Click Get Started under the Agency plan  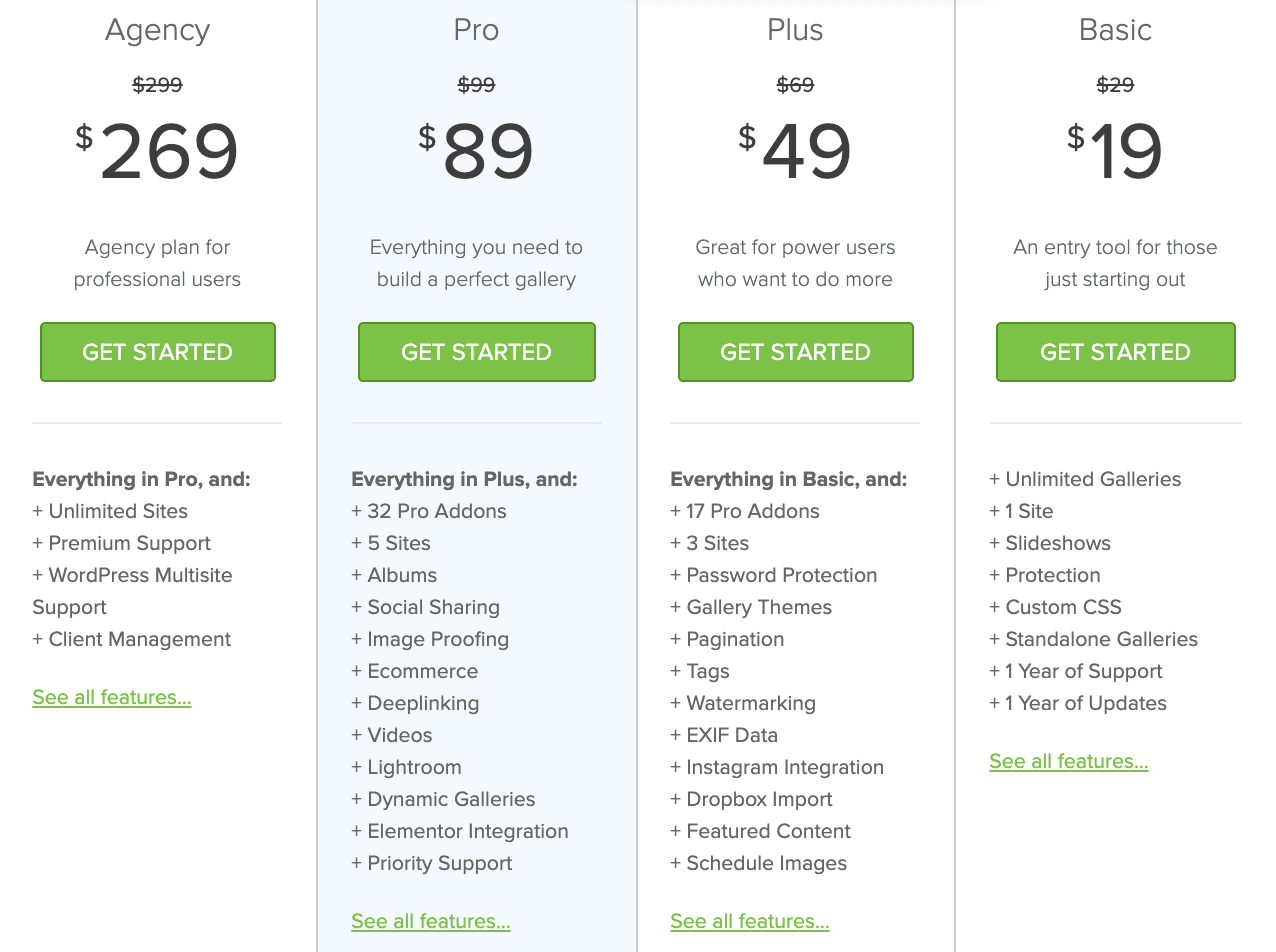[157, 352]
